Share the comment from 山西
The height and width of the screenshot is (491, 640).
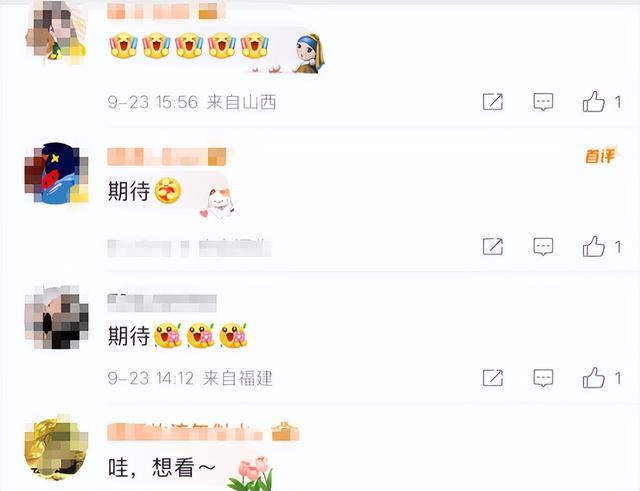(x=493, y=102)
